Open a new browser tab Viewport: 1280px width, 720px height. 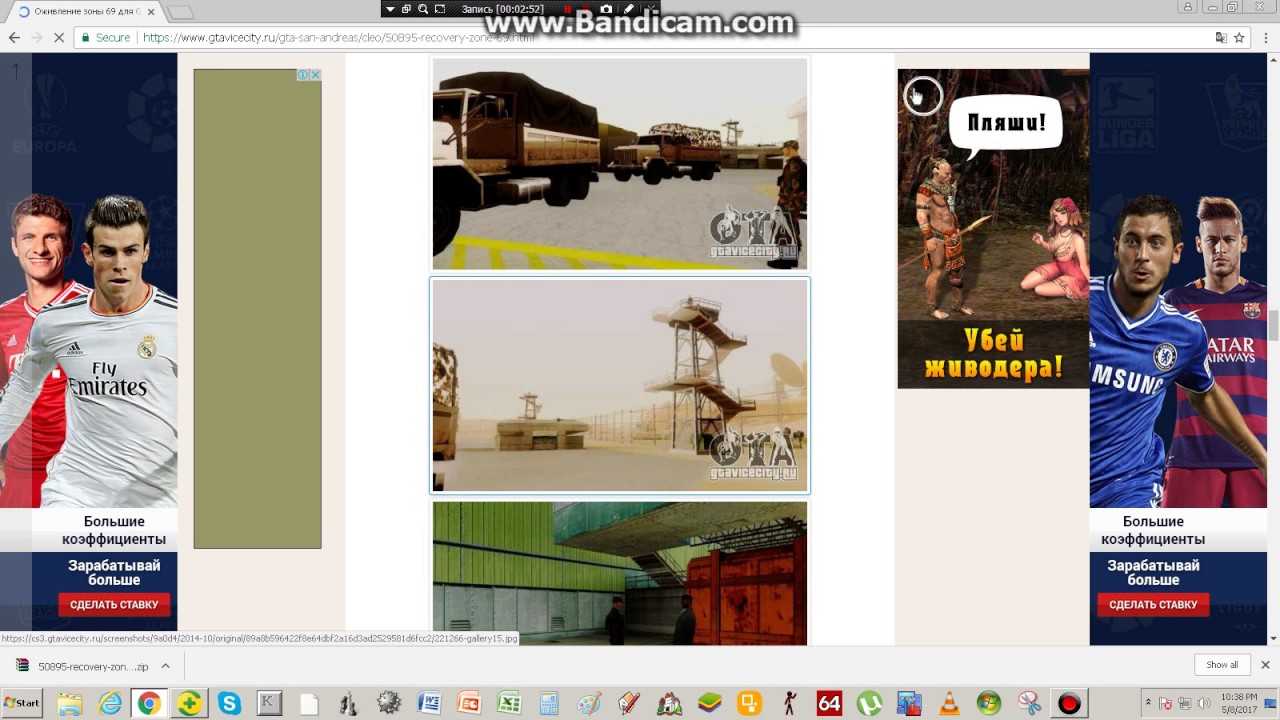180,12
